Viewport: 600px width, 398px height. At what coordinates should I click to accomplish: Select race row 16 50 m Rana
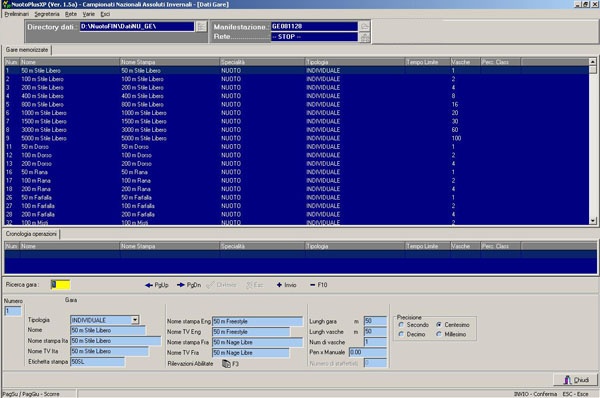point(297,172)
